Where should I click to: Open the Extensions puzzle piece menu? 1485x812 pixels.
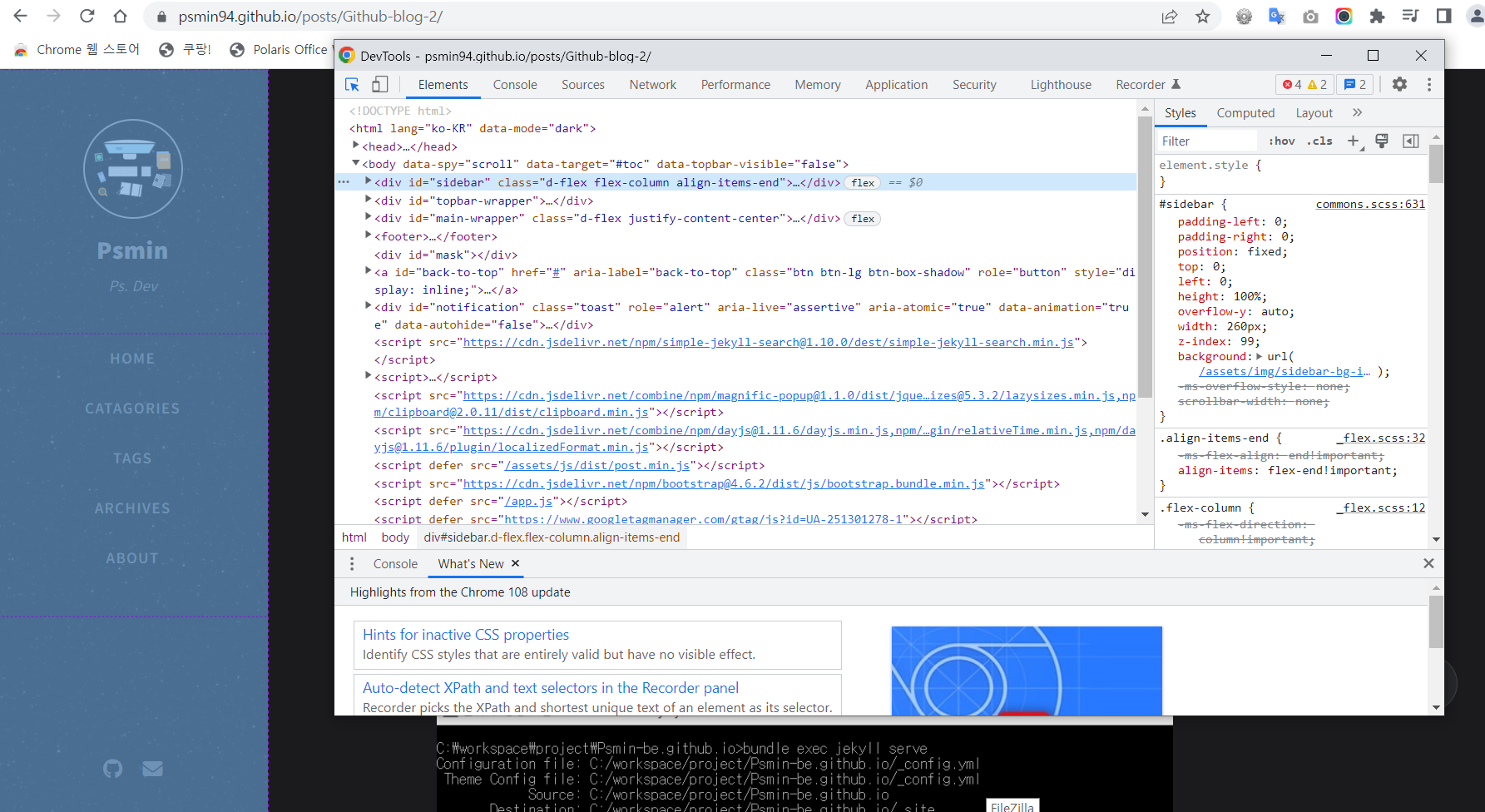click(x=1377, y=16)
